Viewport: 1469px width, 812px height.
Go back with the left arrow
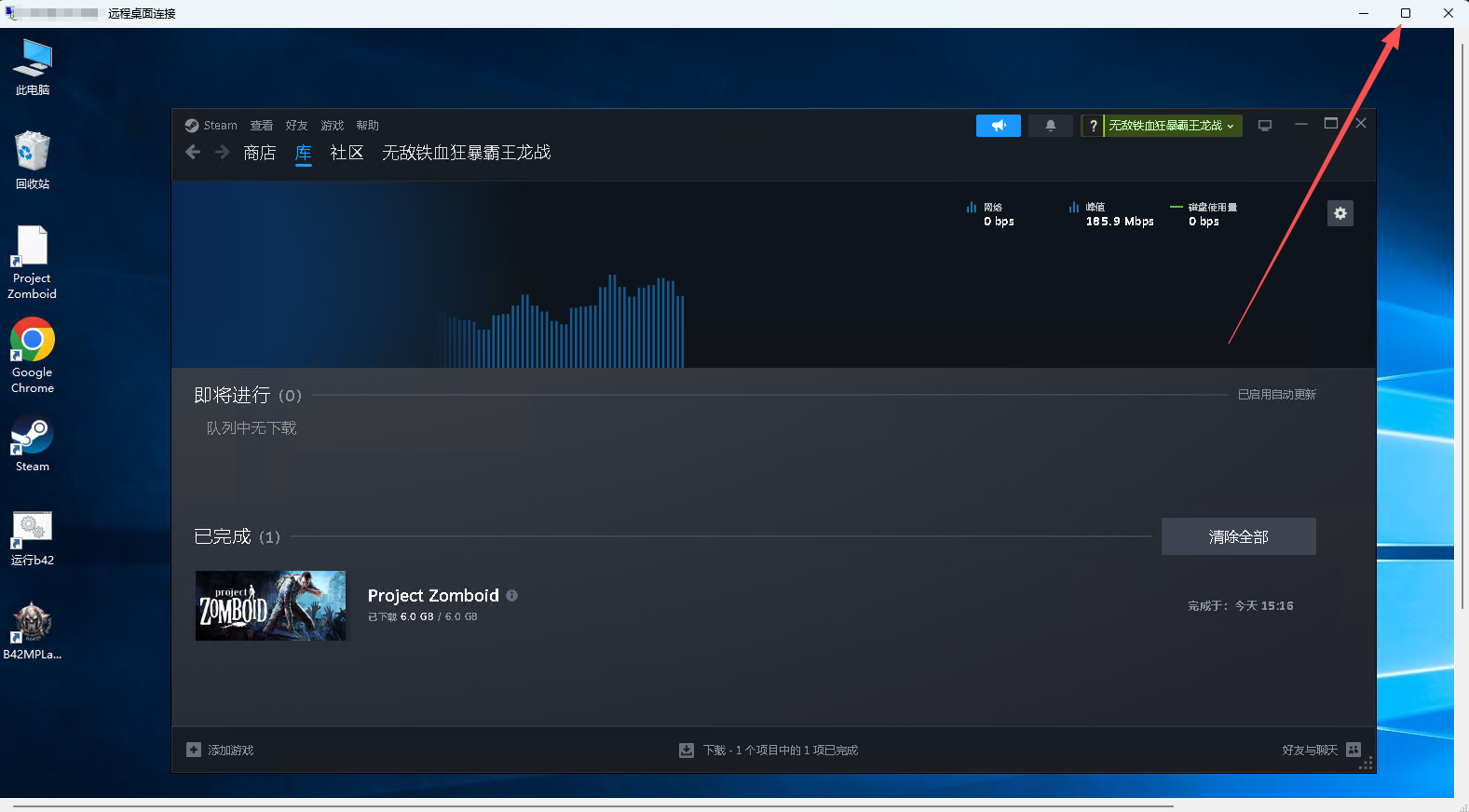tap(193, 153)
